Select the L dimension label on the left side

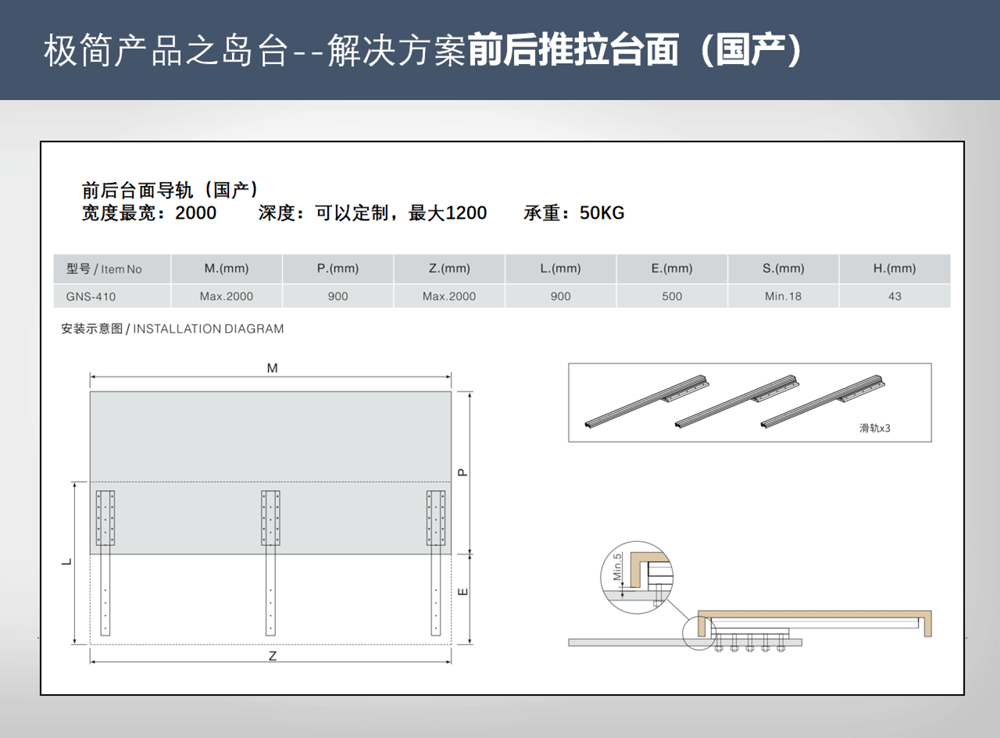(x=66, y=562)
